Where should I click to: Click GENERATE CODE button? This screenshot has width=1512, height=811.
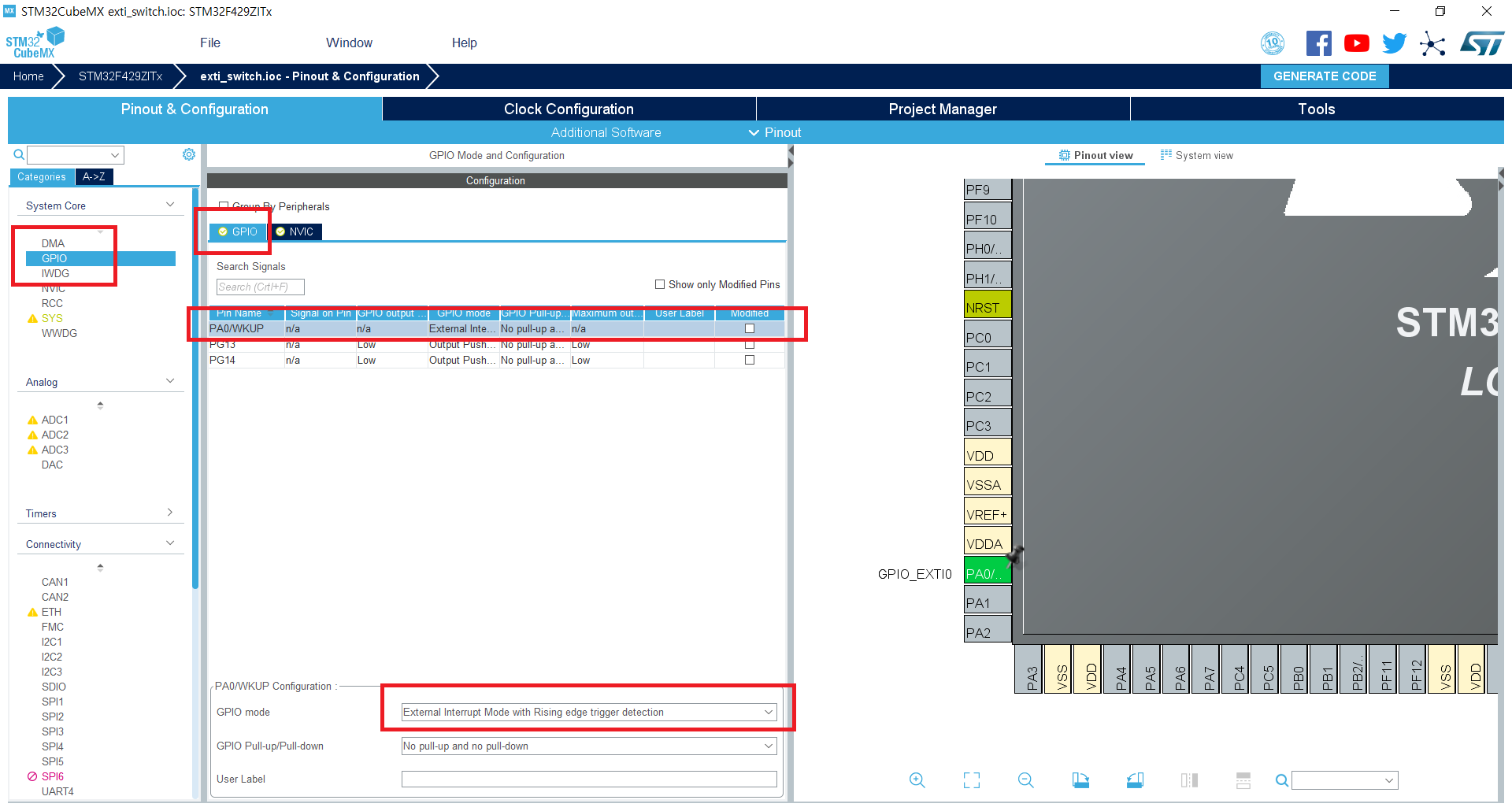click(1325, 76)
